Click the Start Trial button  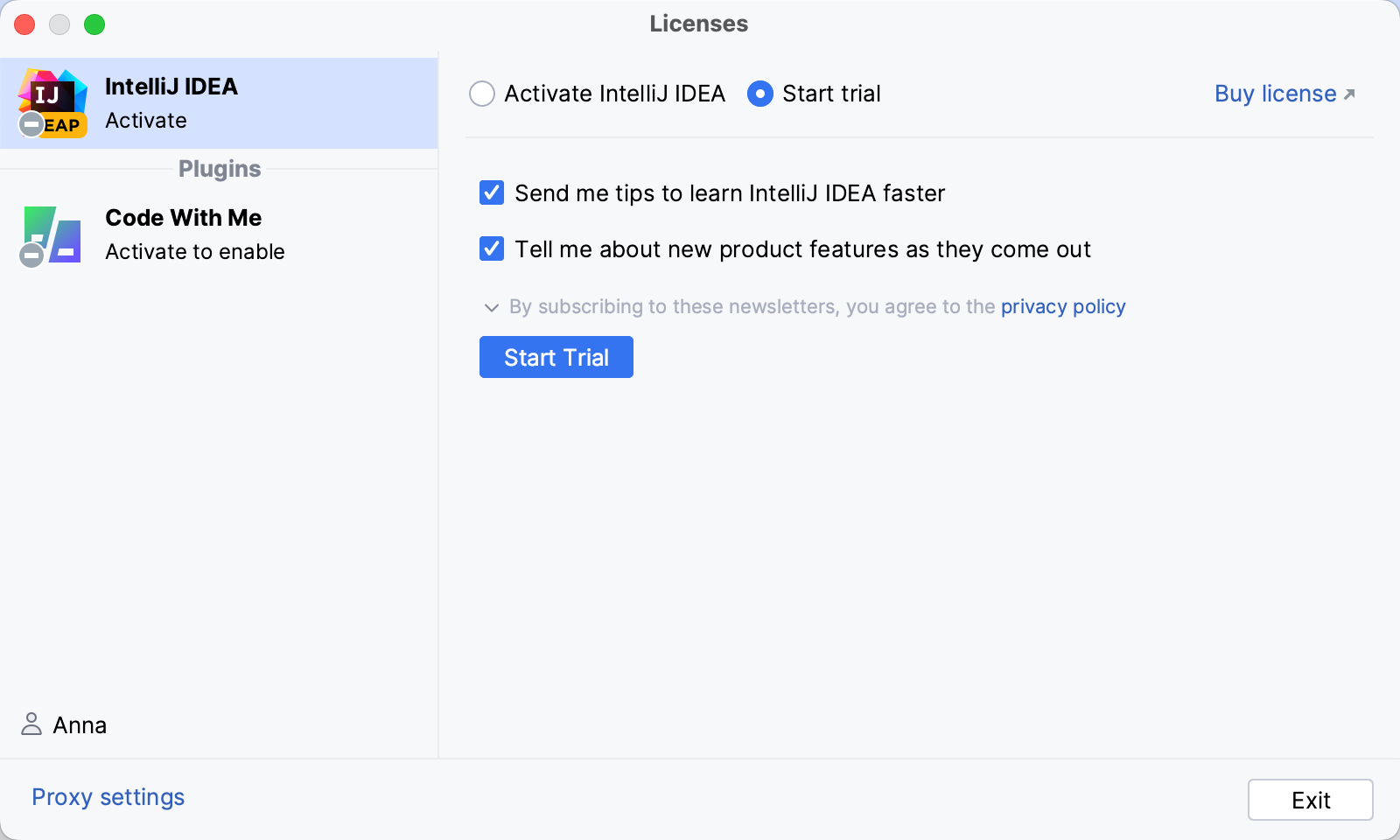click(x=556, y=357)
